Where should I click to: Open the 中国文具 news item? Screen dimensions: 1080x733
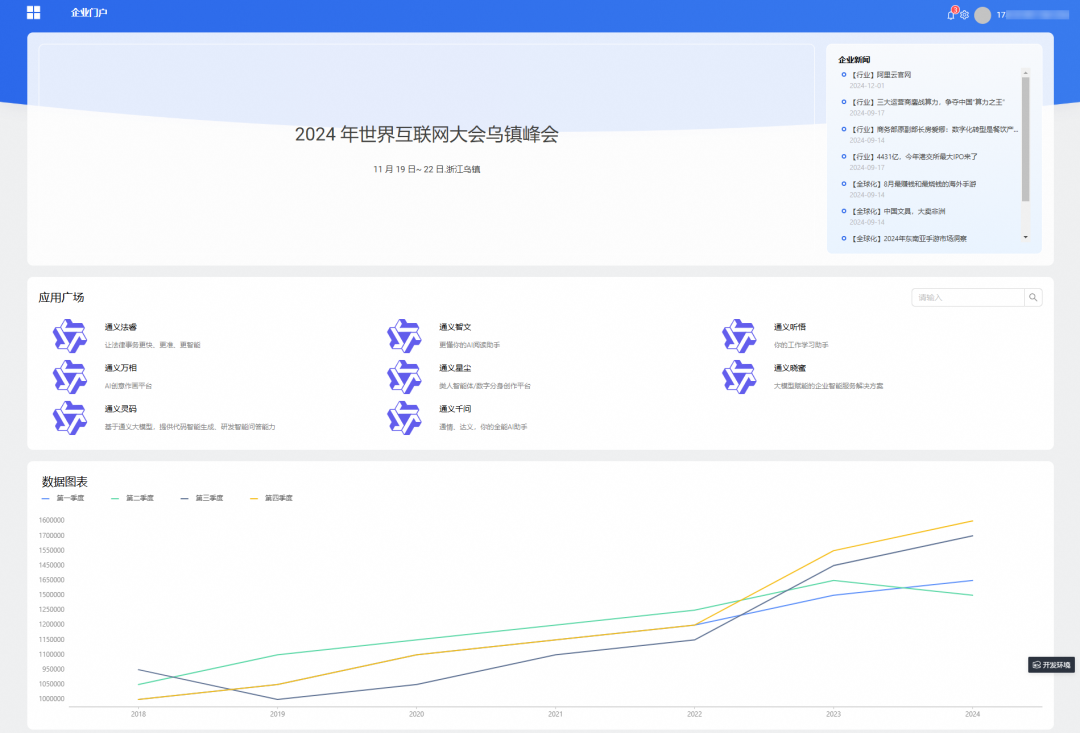[x=898, y=211]
